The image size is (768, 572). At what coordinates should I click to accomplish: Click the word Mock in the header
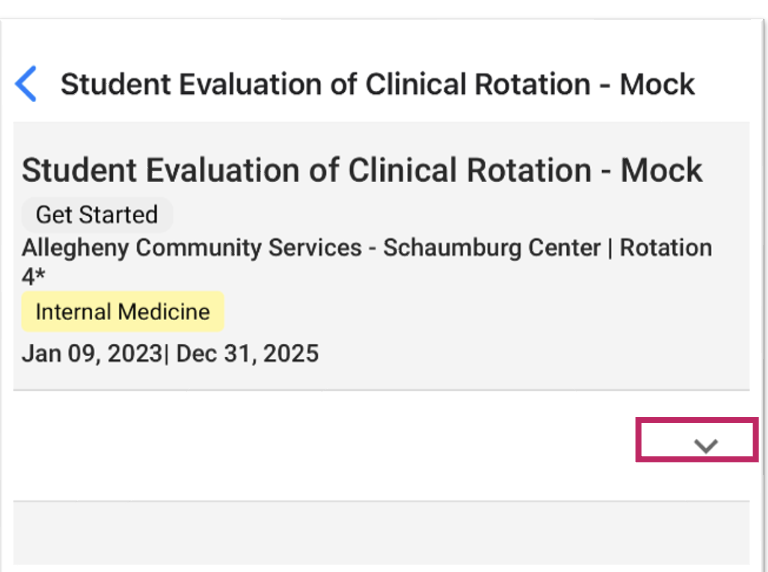tap(656, 84)
